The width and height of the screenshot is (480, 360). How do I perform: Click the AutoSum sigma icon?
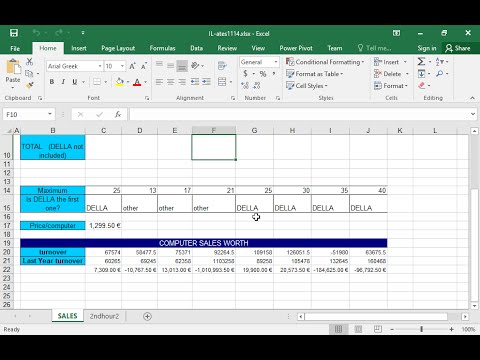(421, 62)
